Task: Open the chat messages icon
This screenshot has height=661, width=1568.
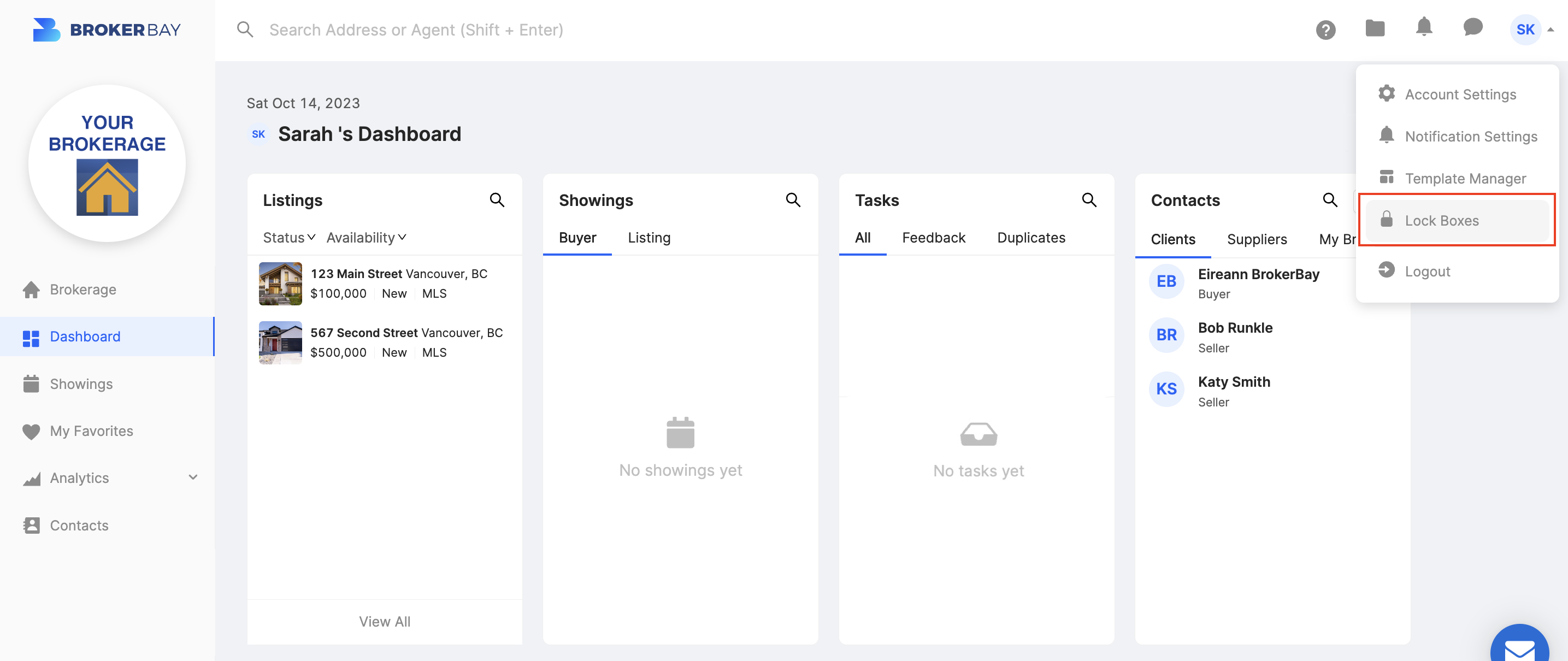Action: pos(1472,27)
